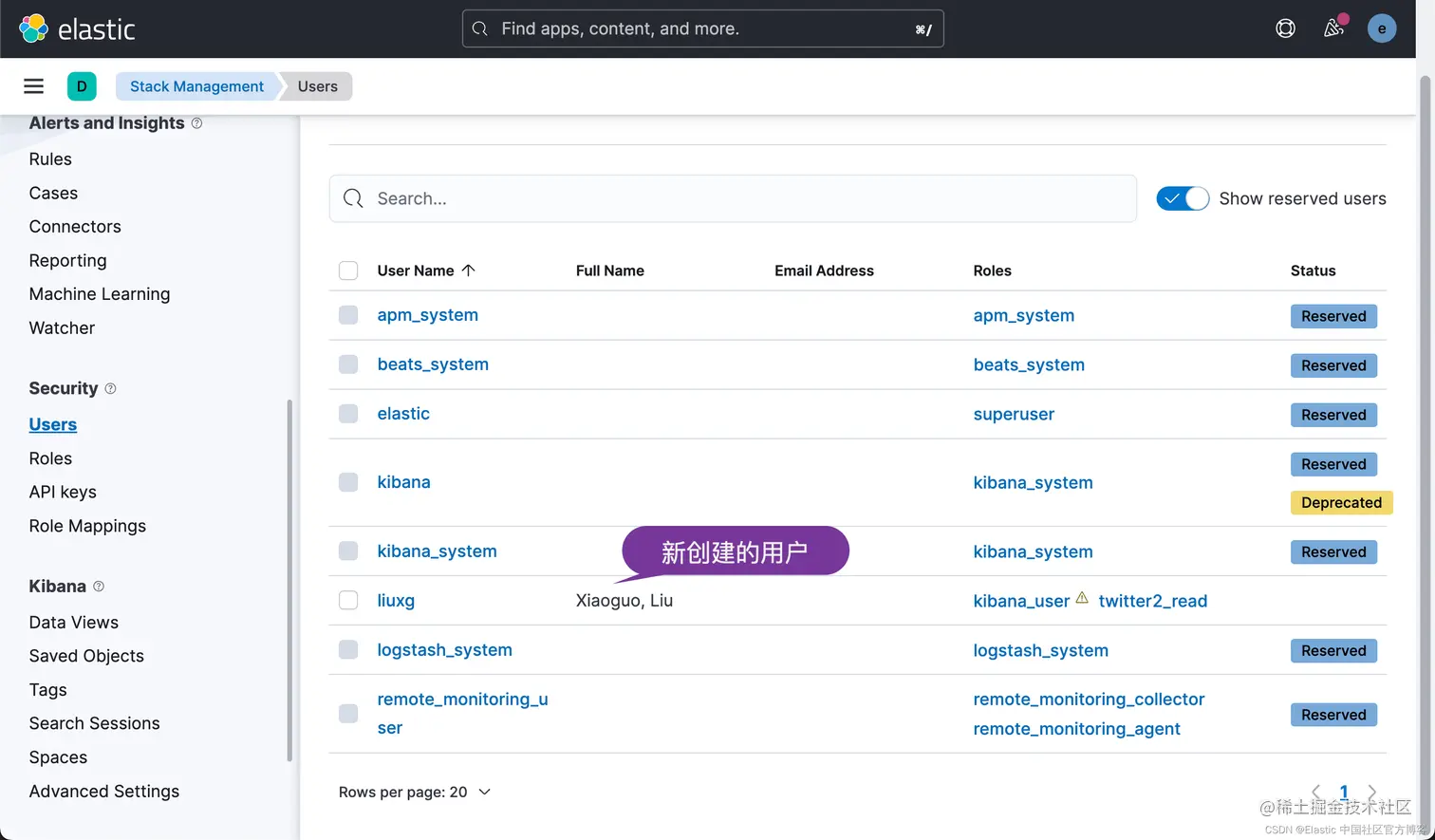Open the newsfeed celebration icon
This screenshot has width=1435, height=840.
tap(1333, 28)
